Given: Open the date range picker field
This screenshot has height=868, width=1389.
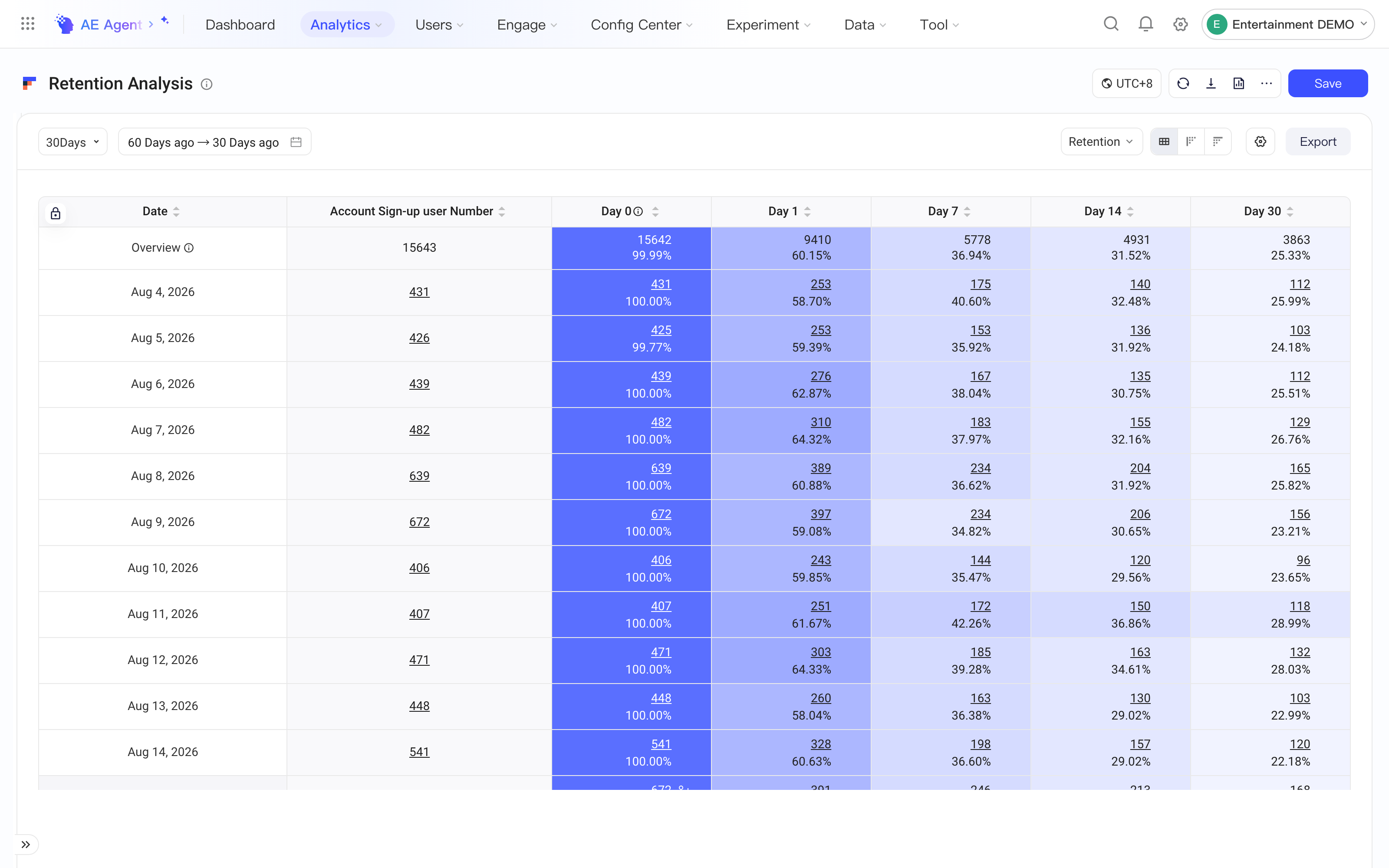Looking at the screenshot, I should point(215,142).
